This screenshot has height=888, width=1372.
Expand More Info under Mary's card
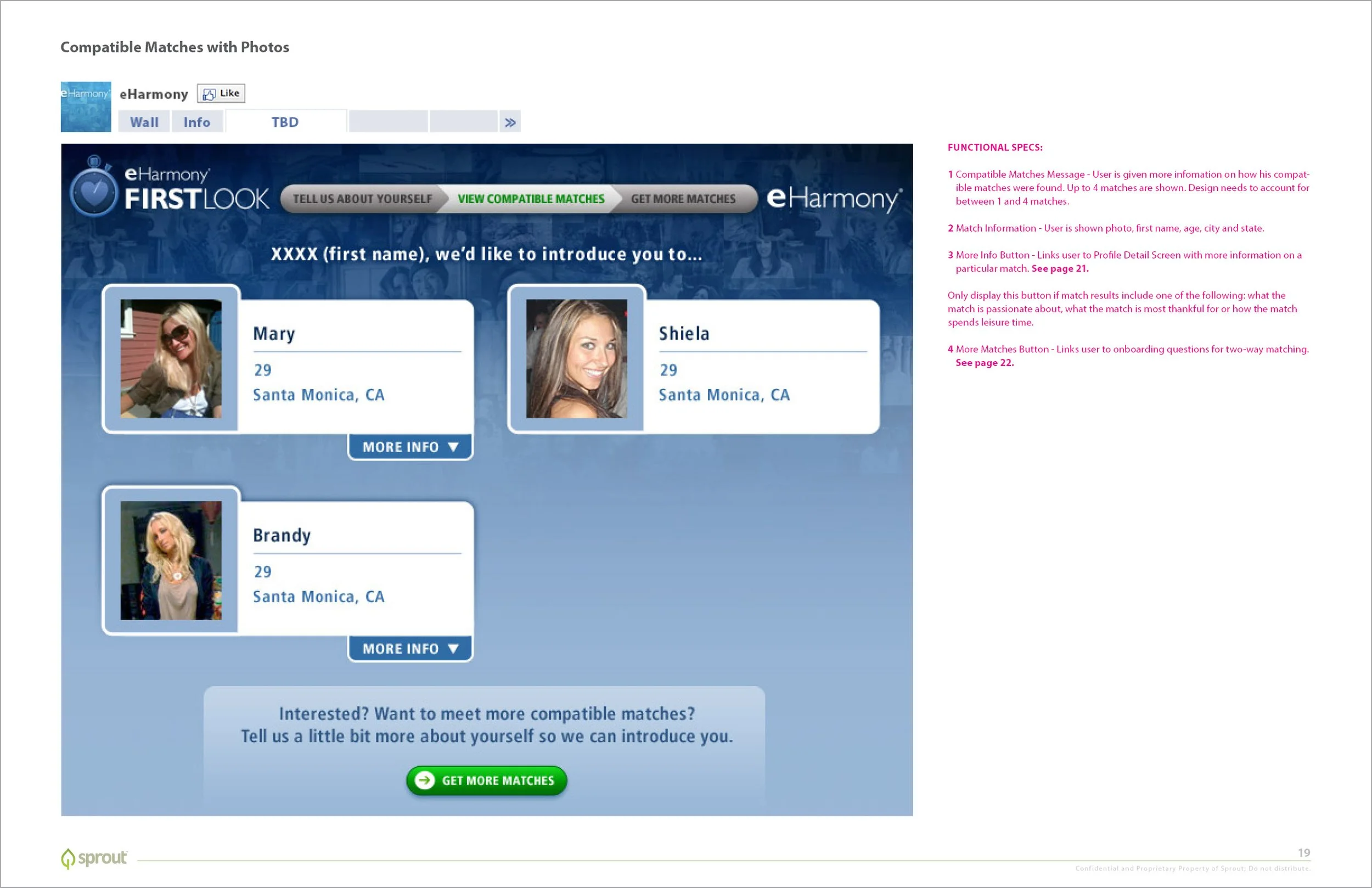pyautogui.click(x=410, y=447)
